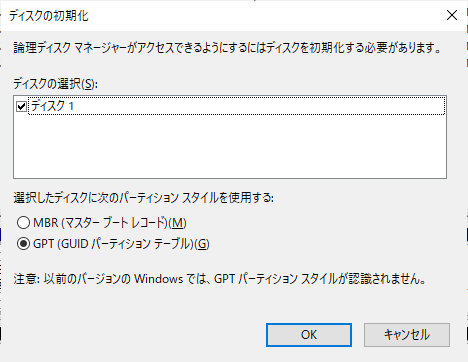
Task: Click the word Windows in the warning note
Action: point(159,279)
